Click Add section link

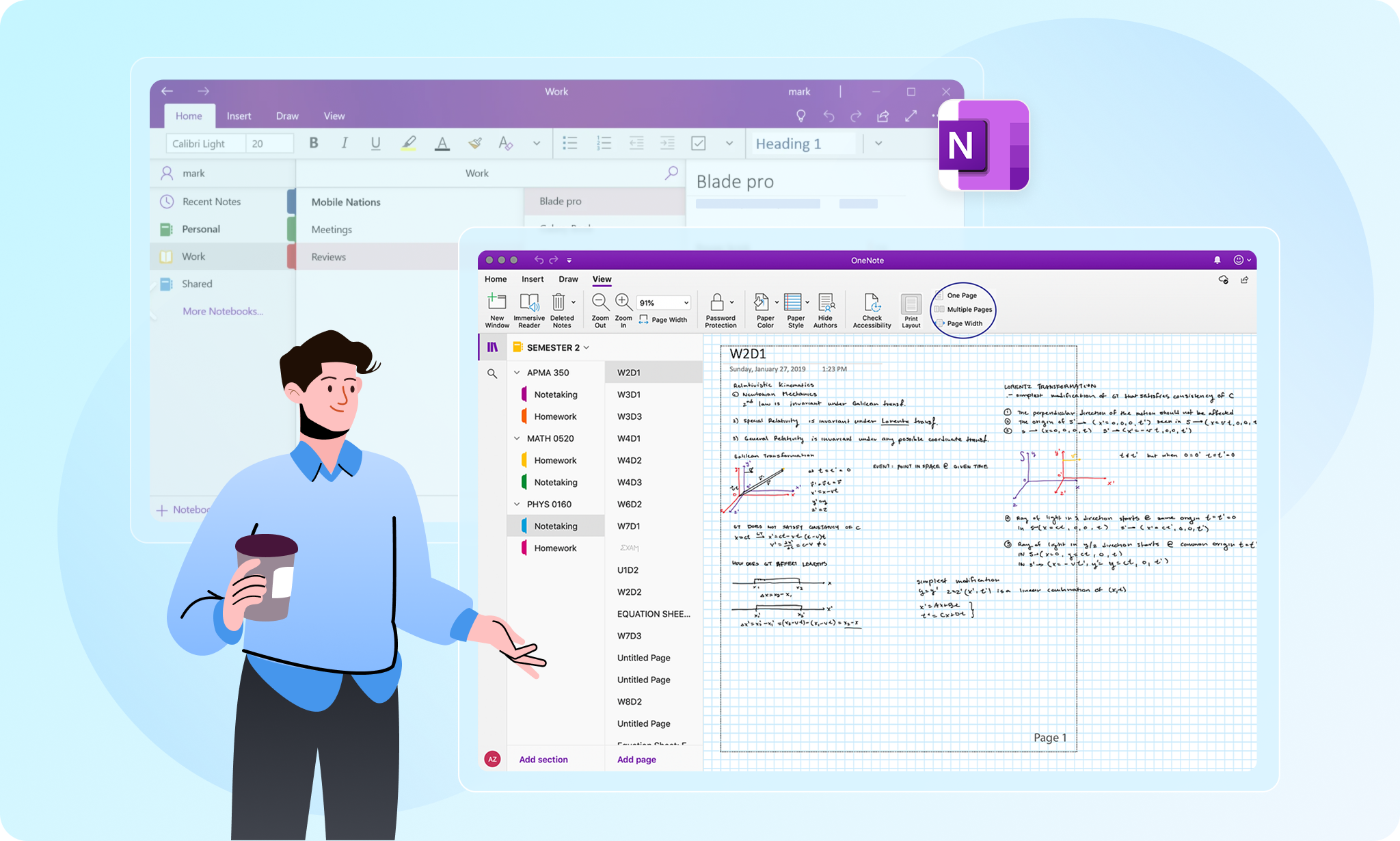click(x=543, y=759)
